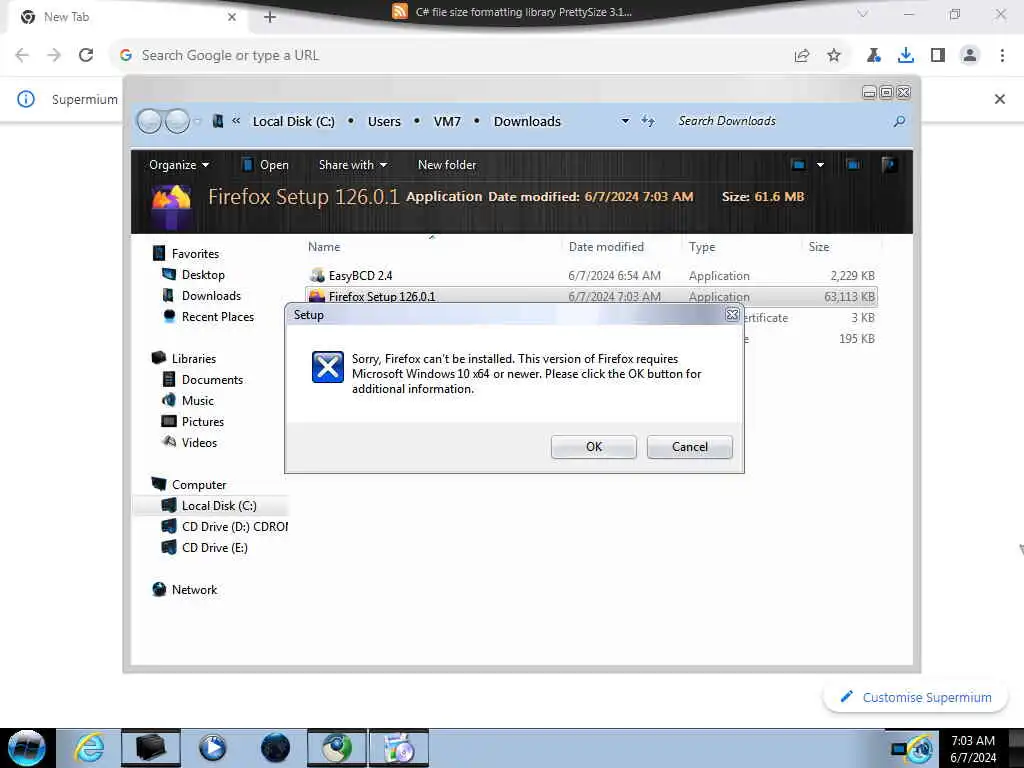Open the browser downloads icon
Screen dimensions: 1024x768
click(906, 56)
